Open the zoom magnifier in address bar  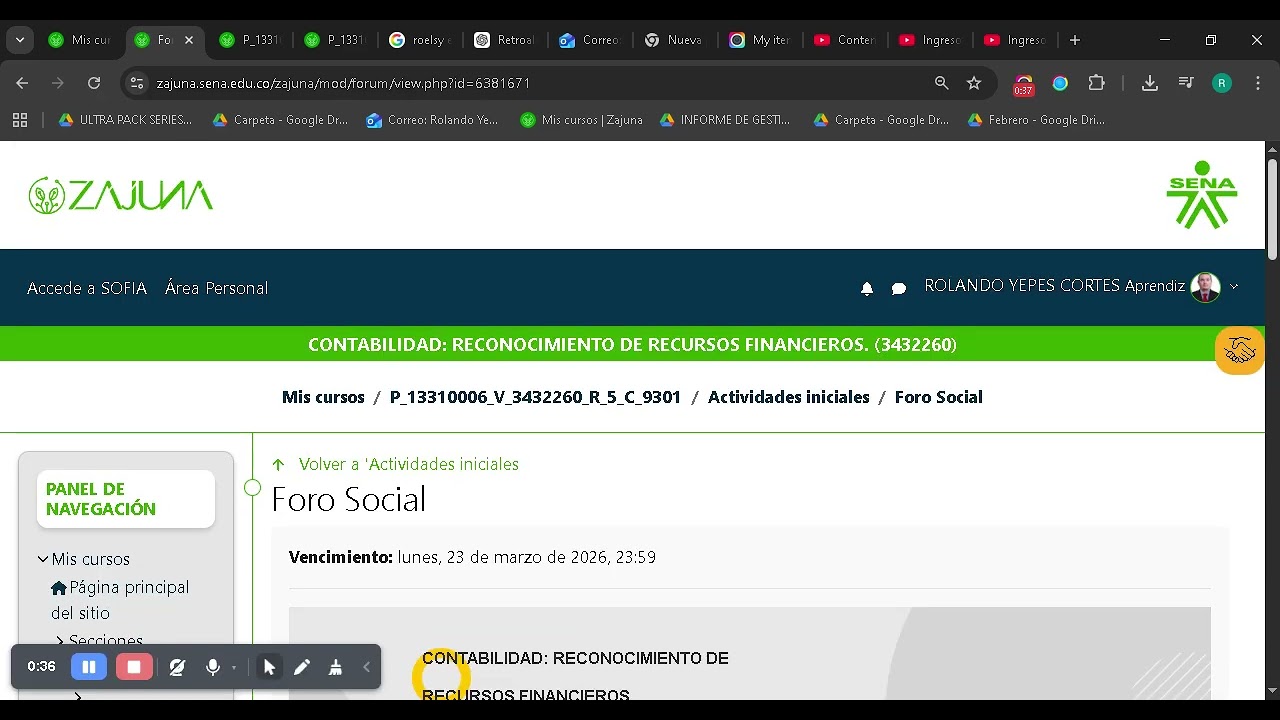click(x=941, y=83)
